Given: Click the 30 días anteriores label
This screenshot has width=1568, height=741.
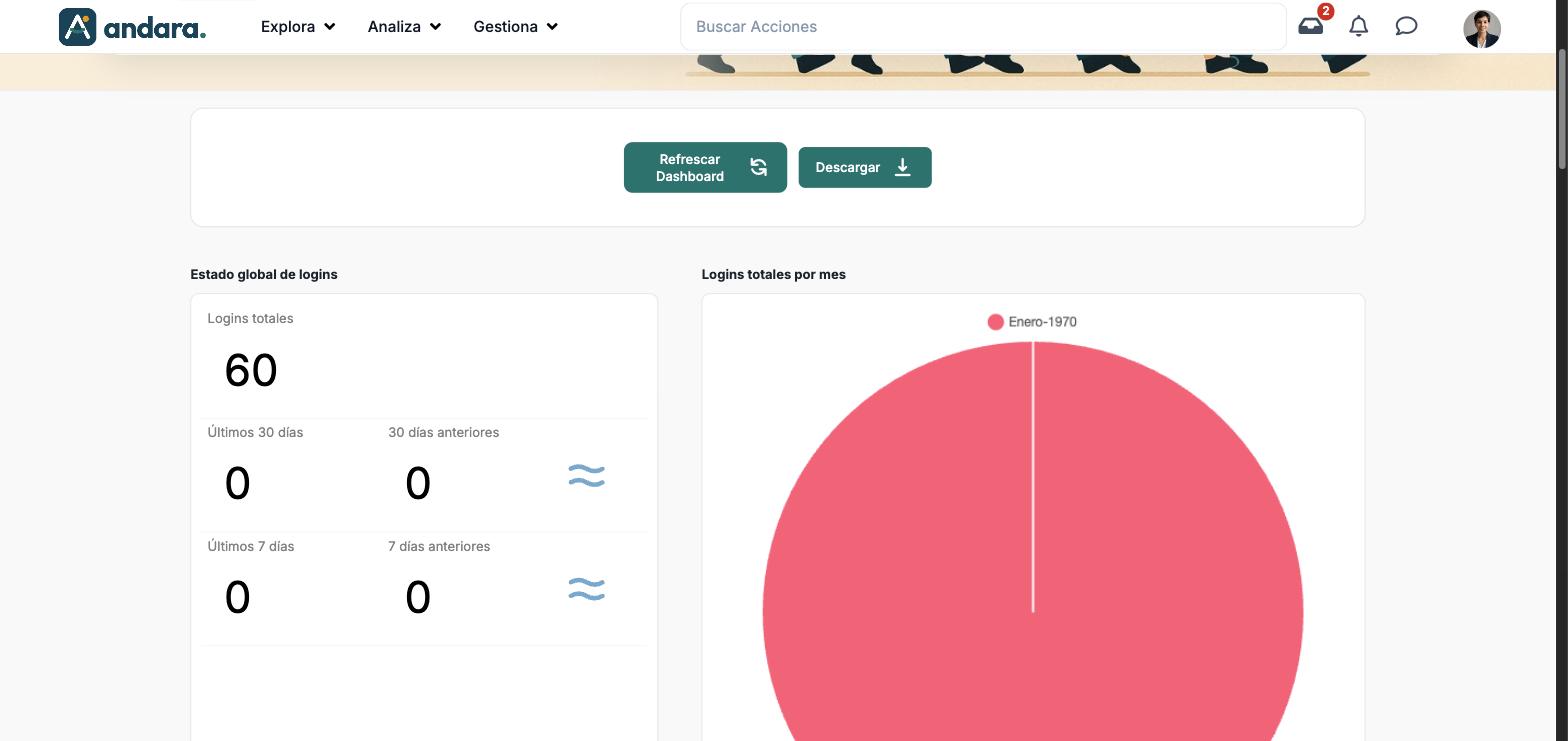Looking at the screenshot, I should [443, 433].
